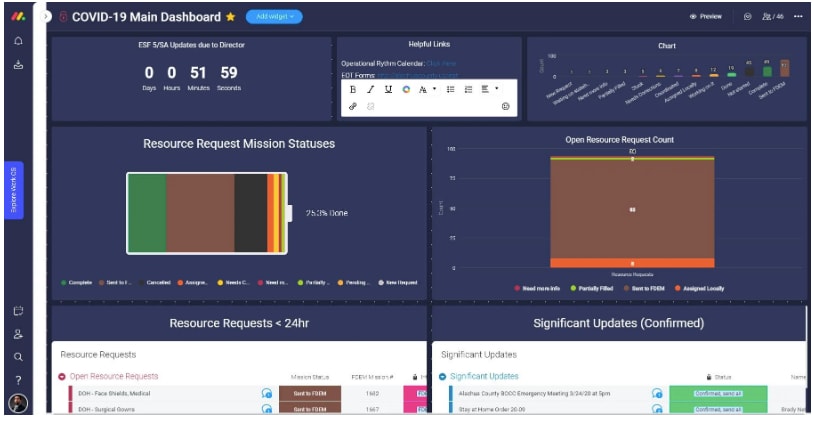Image resolution: width=814 pixels, height=421 pixels.
Task: Toggle the Complete legend item under battery
Action: tap(76, 283)
